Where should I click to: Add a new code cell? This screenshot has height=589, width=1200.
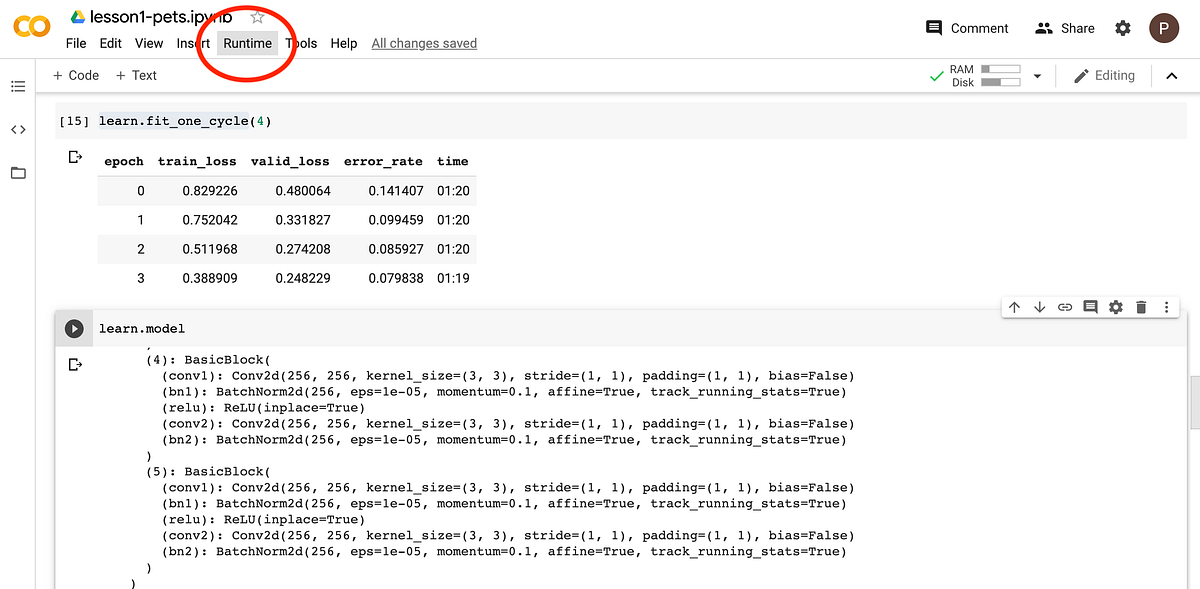(x=76, y=75)
